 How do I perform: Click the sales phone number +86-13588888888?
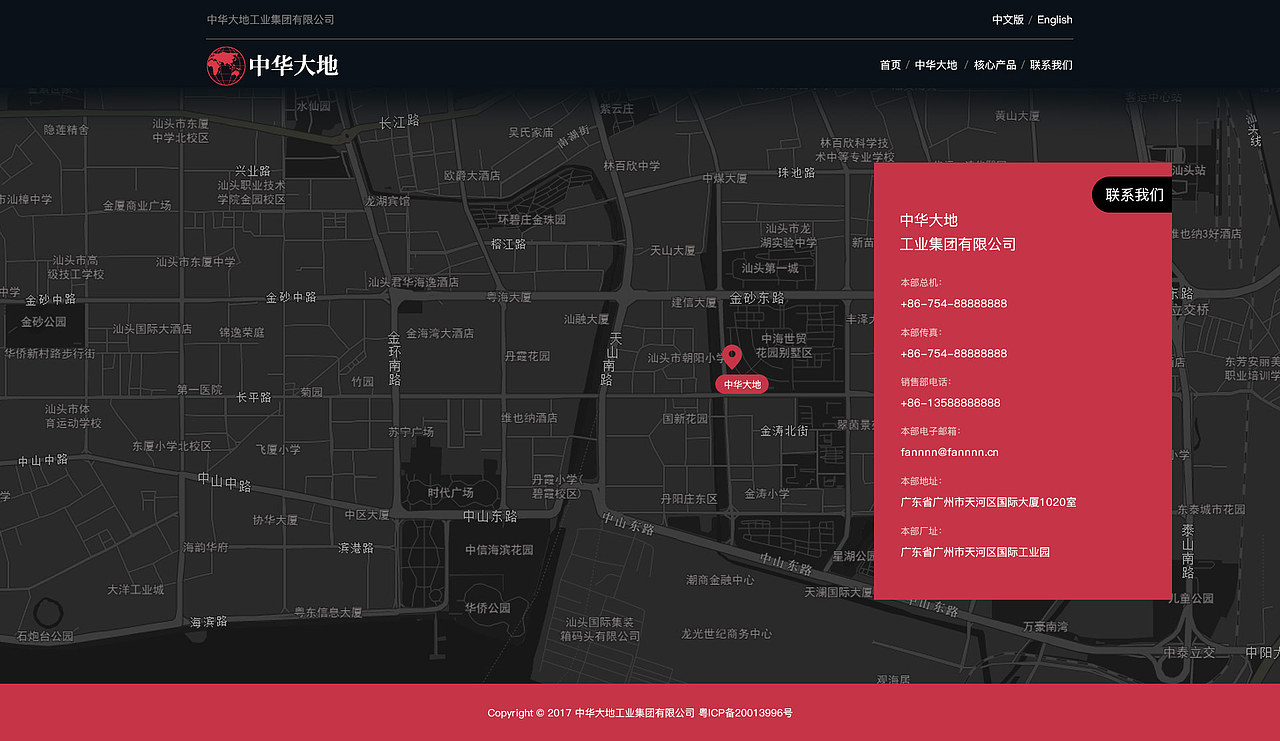[950, 402]
